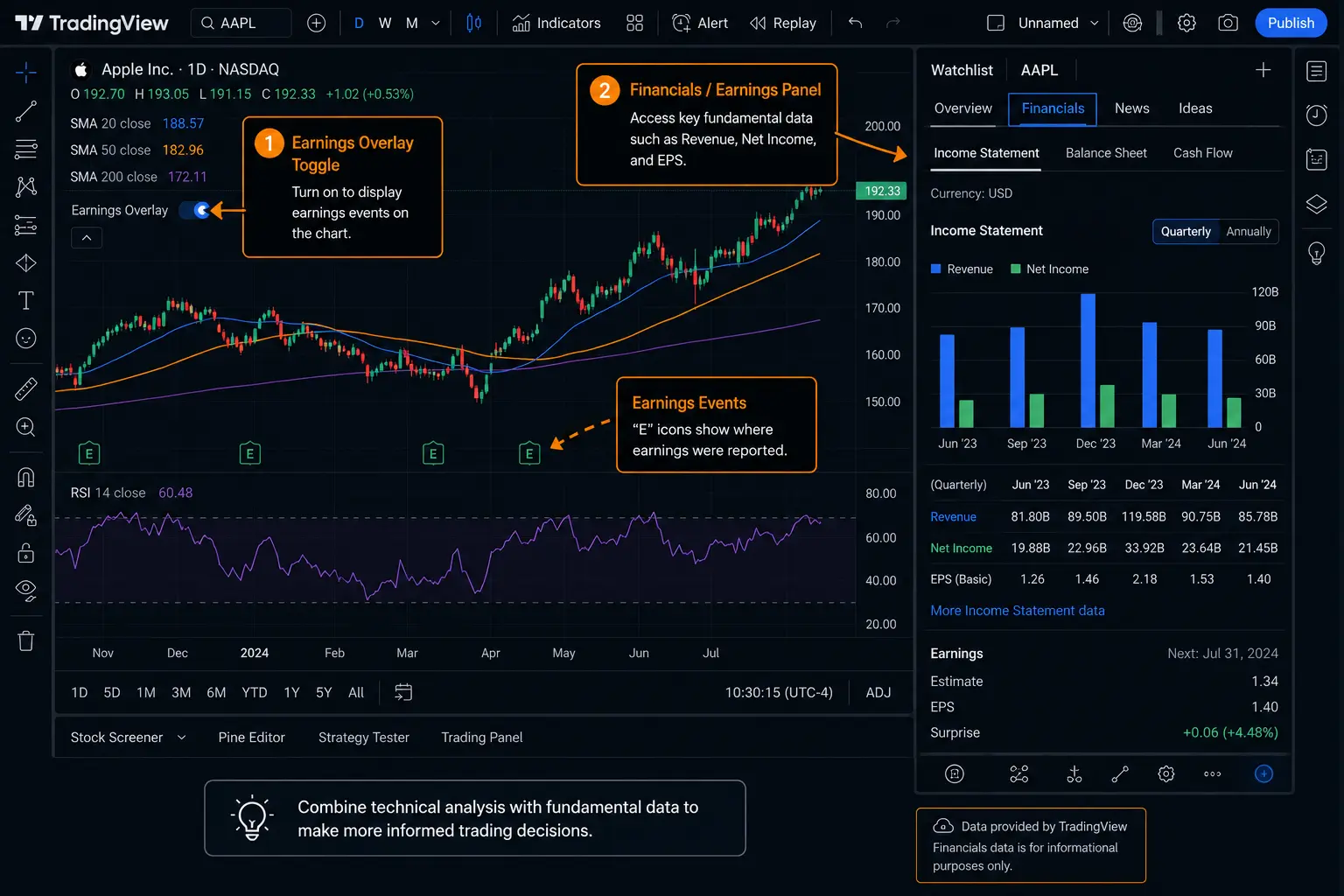This screenshot has height=896, width=1344.
Task: Open timezone menu at 10:30:15 (UTC-4)
Action: 779,692
